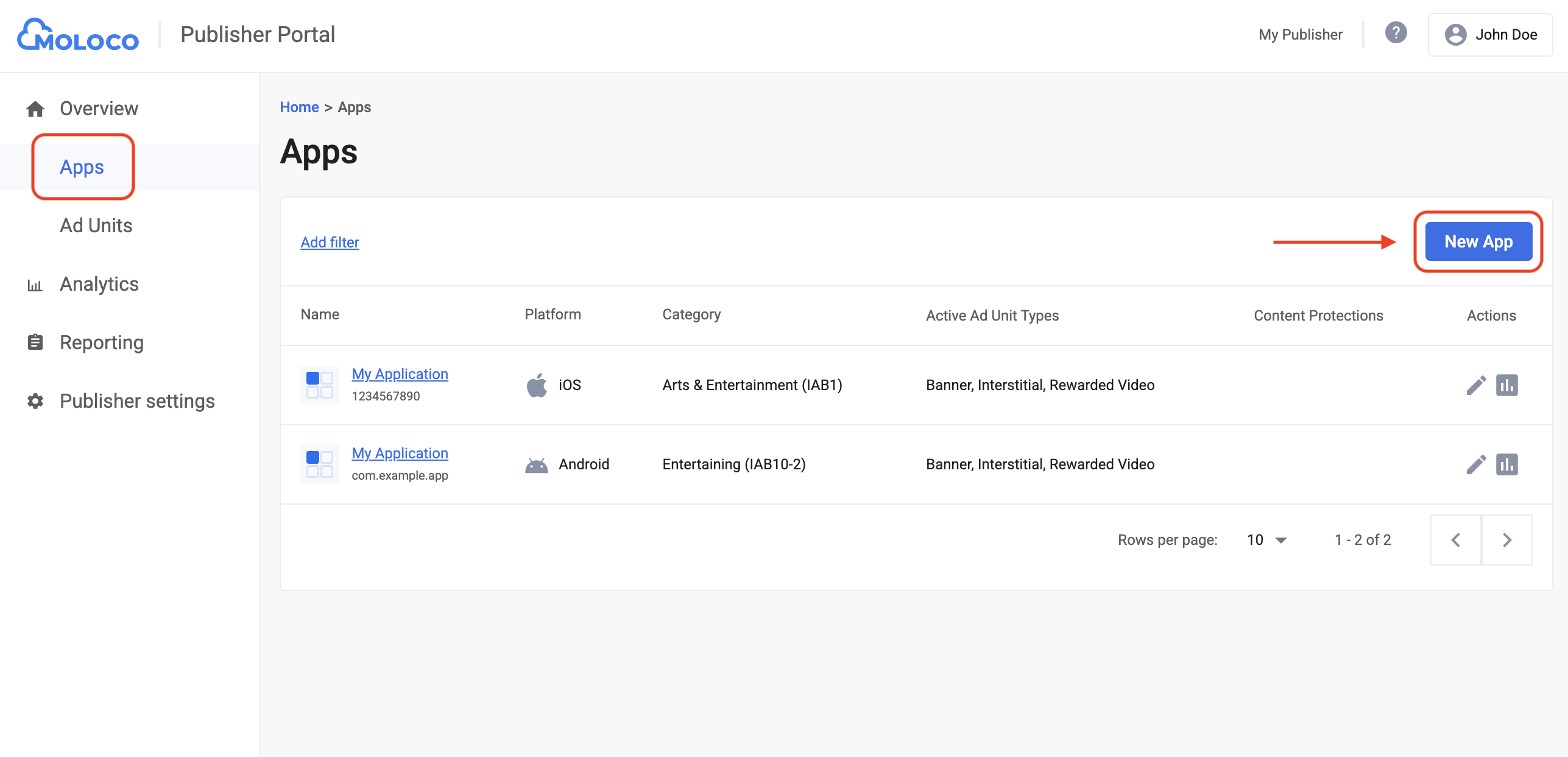Viewport: 1568px width, 757px height.
Task: Open Publisher settings gear item
Action: (35, 401)
